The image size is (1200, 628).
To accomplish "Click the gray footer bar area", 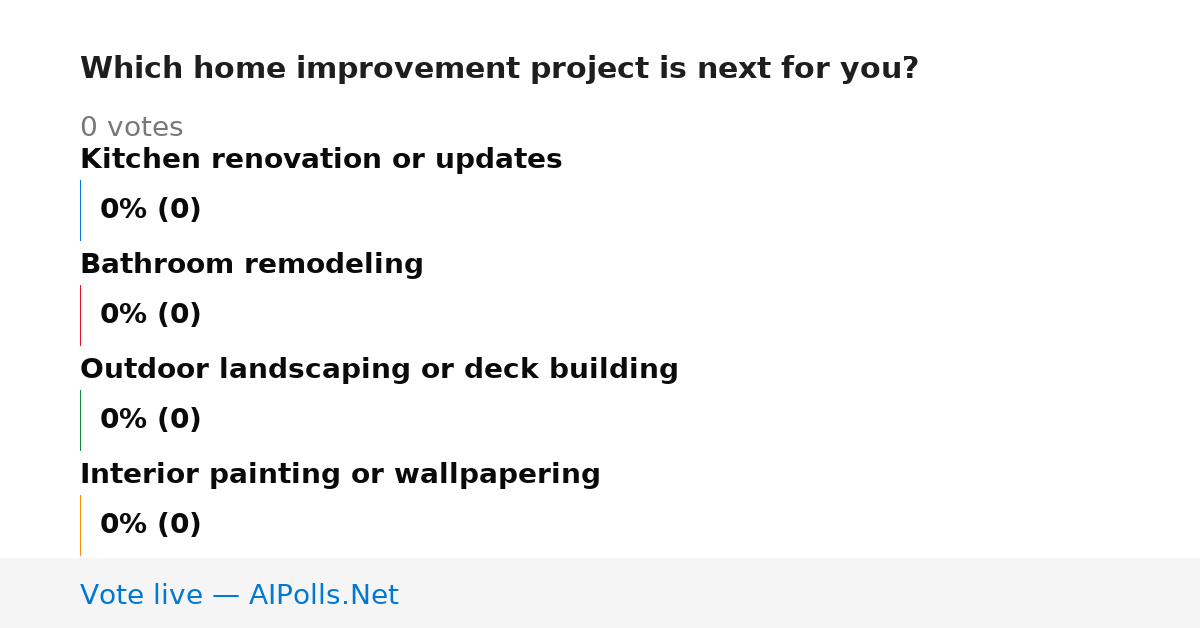I will pos(600,593).
